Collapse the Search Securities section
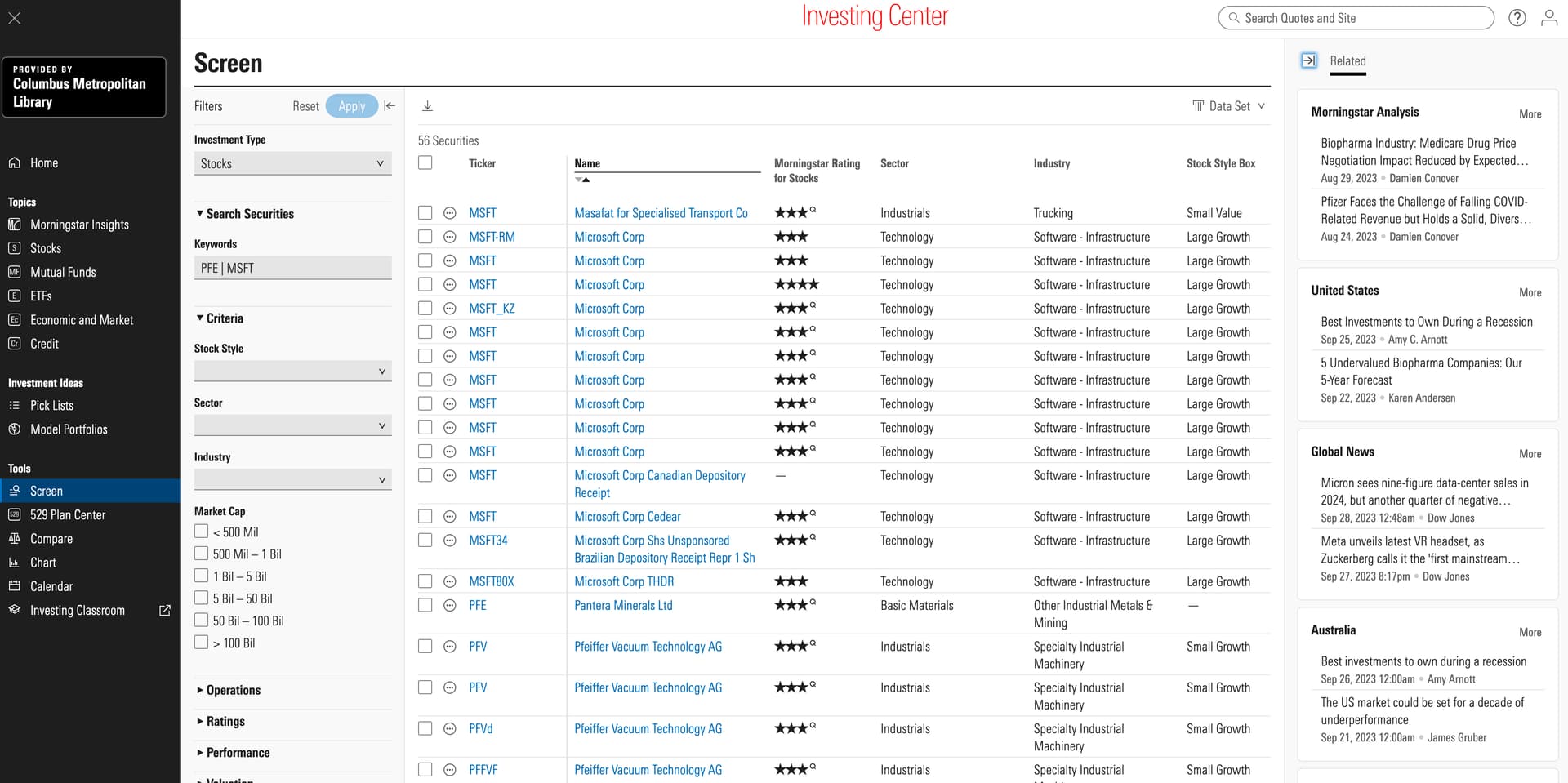The image size is (1568, 783). (245, 214)
